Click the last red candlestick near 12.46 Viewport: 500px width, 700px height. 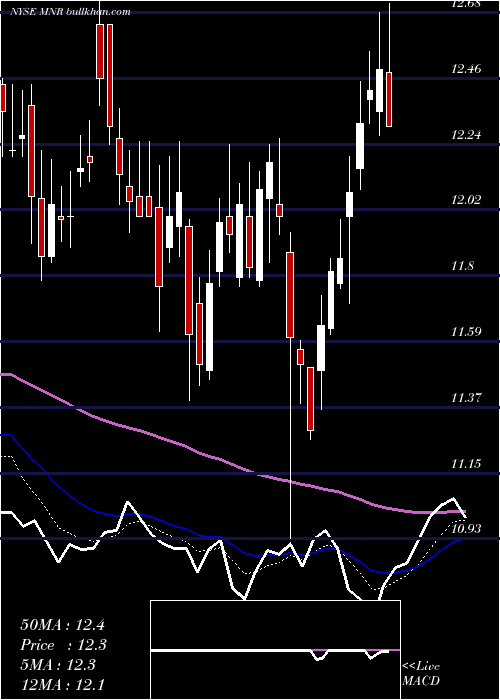pyautogui.click(x=389, y=99)
